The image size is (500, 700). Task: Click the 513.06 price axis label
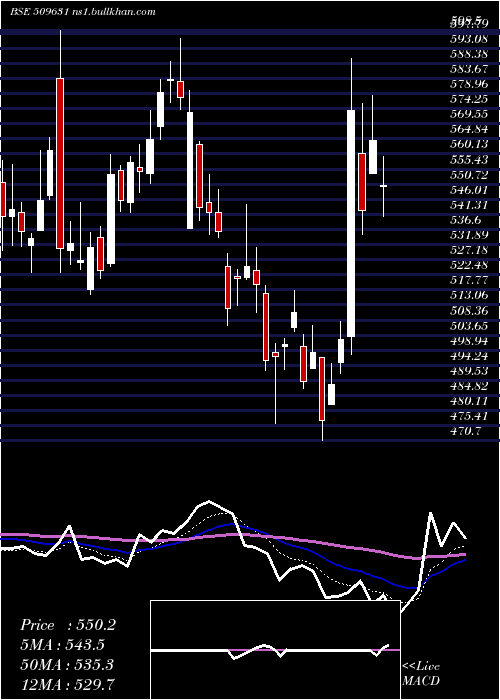tap(469, 296)
